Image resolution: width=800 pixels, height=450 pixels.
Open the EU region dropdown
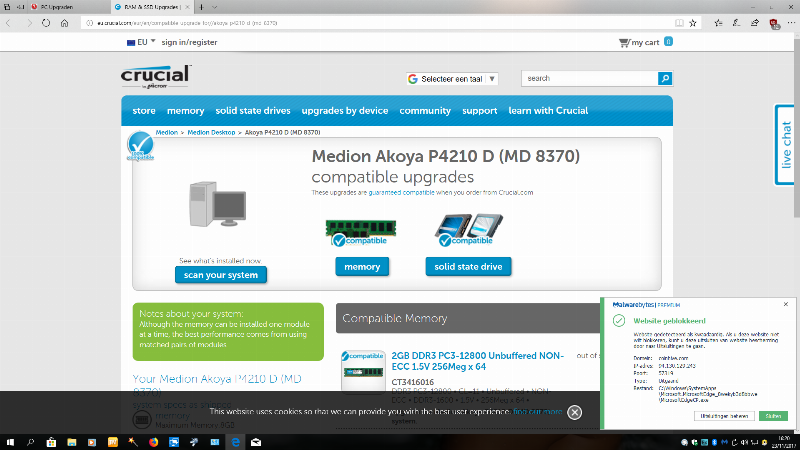coord(141,42)
